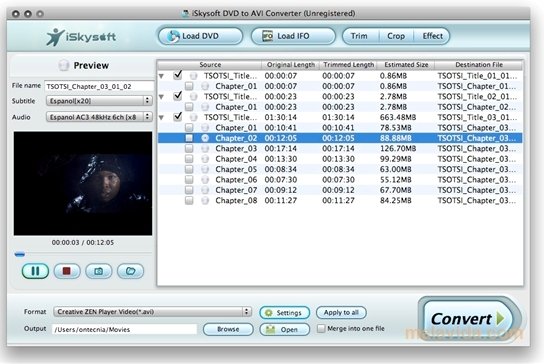Click the 126.70MB estimated size cell
Viewport: 544px width, 364px height.
coord(398,149)
